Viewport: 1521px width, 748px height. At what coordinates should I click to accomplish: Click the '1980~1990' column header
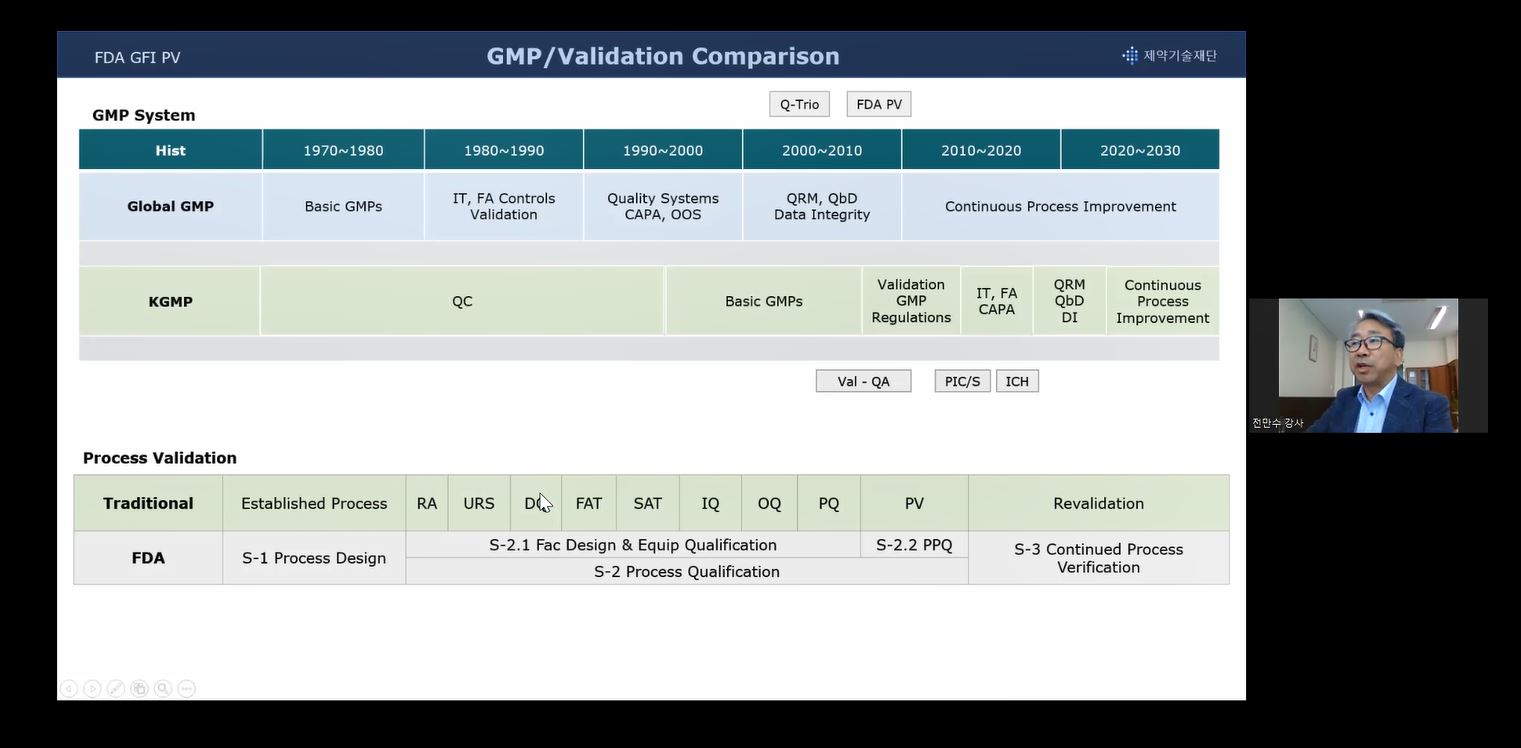[x=504, y=150]
